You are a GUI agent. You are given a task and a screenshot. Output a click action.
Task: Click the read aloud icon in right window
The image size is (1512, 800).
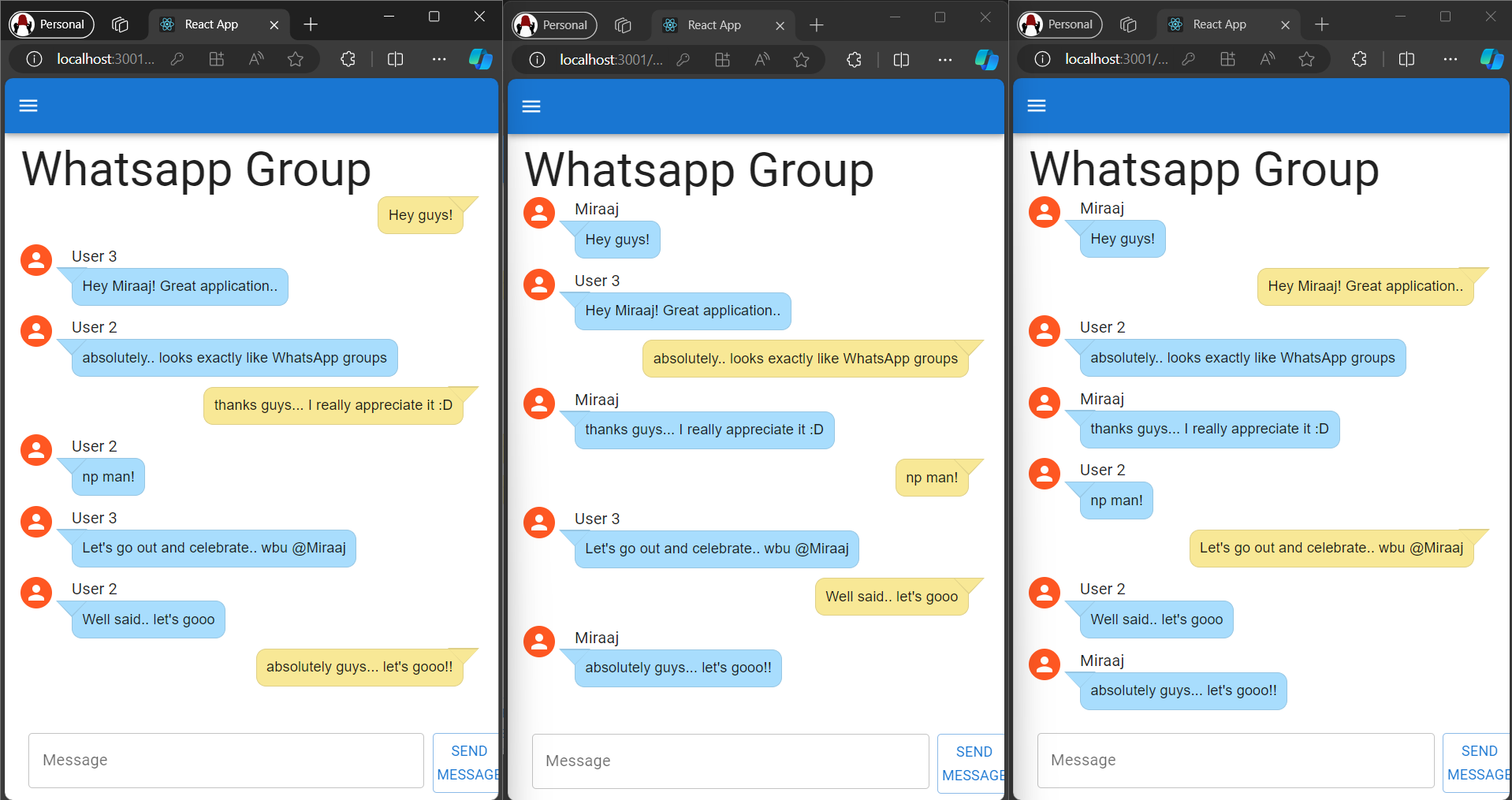point(1268,59)
